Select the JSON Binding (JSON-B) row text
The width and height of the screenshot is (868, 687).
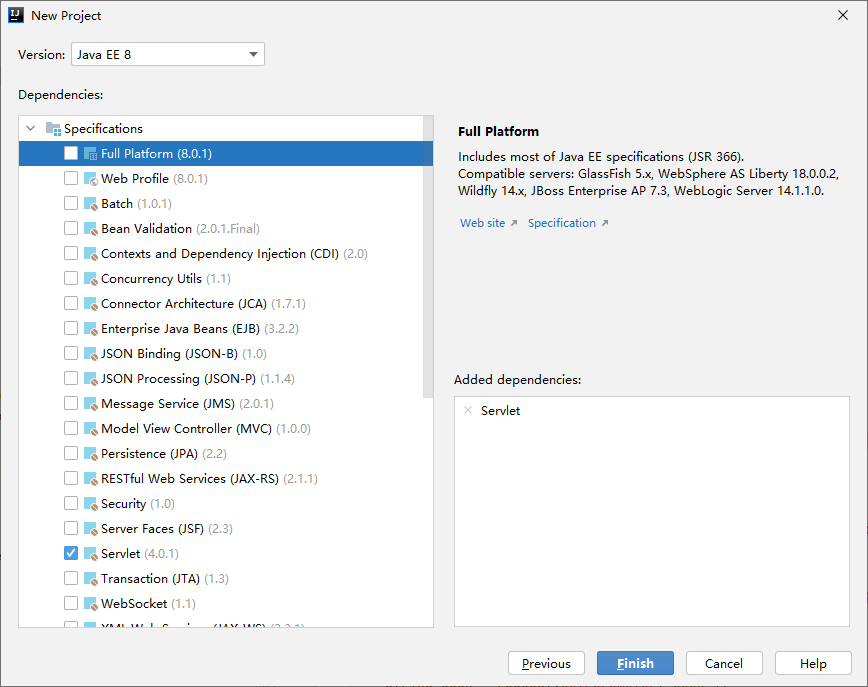(184, 353)
